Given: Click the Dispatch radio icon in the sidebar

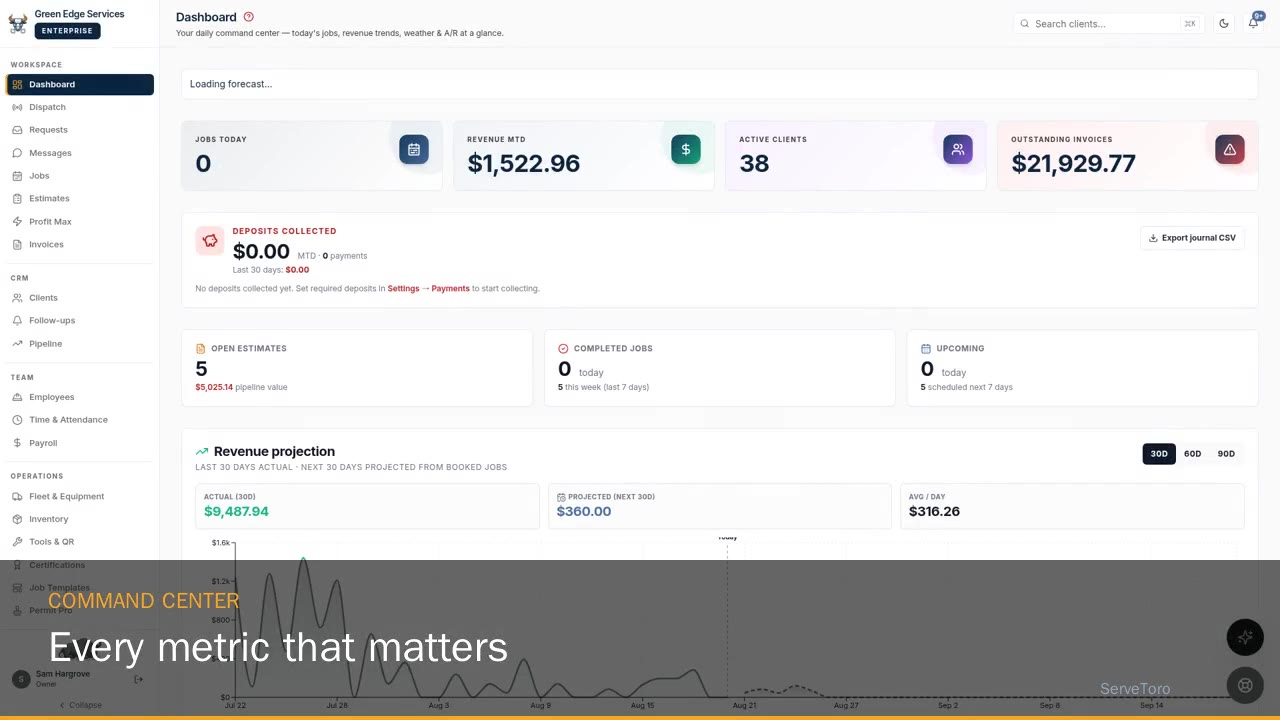Looking at the screenshot, I should [18, 107].
